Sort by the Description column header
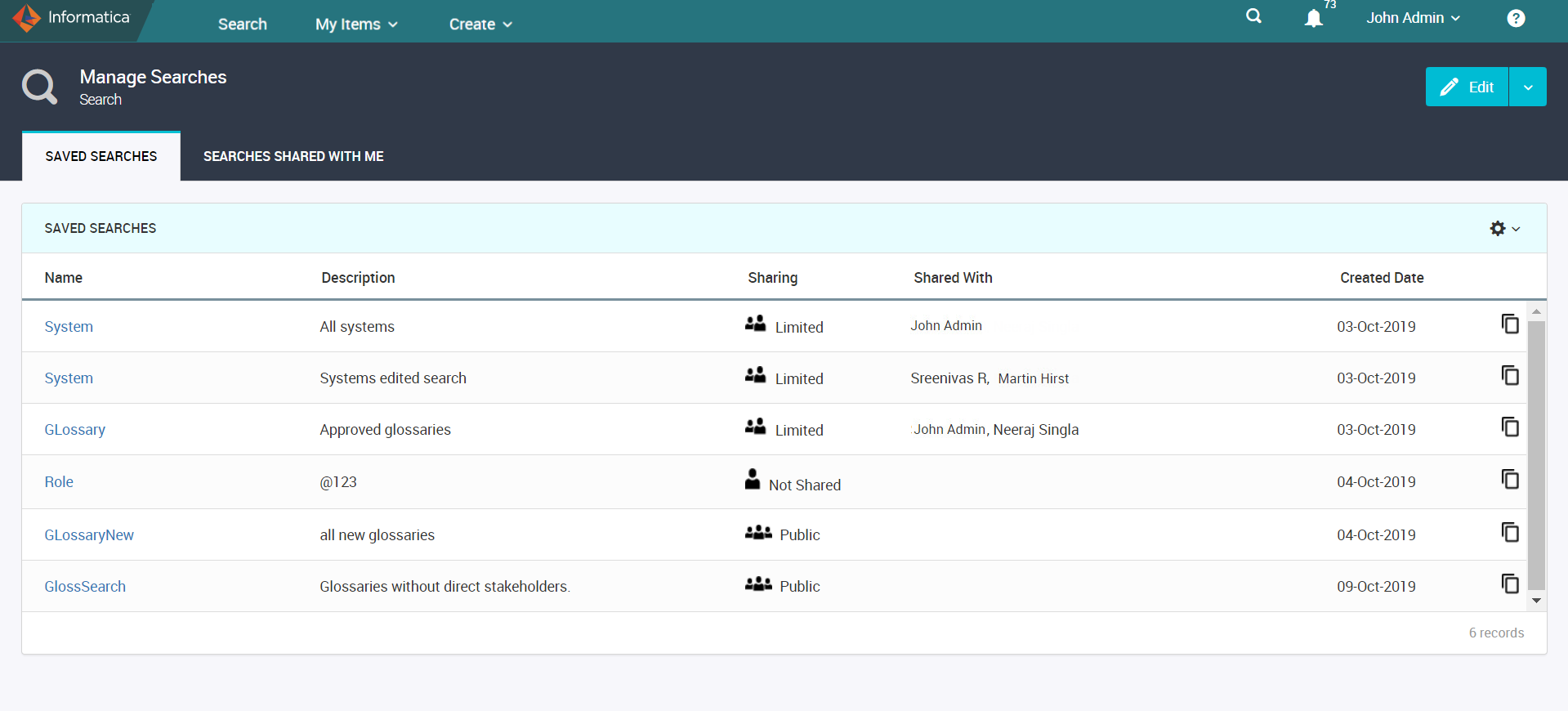This screenshot has width=1568, height=711. pos(358,278)
